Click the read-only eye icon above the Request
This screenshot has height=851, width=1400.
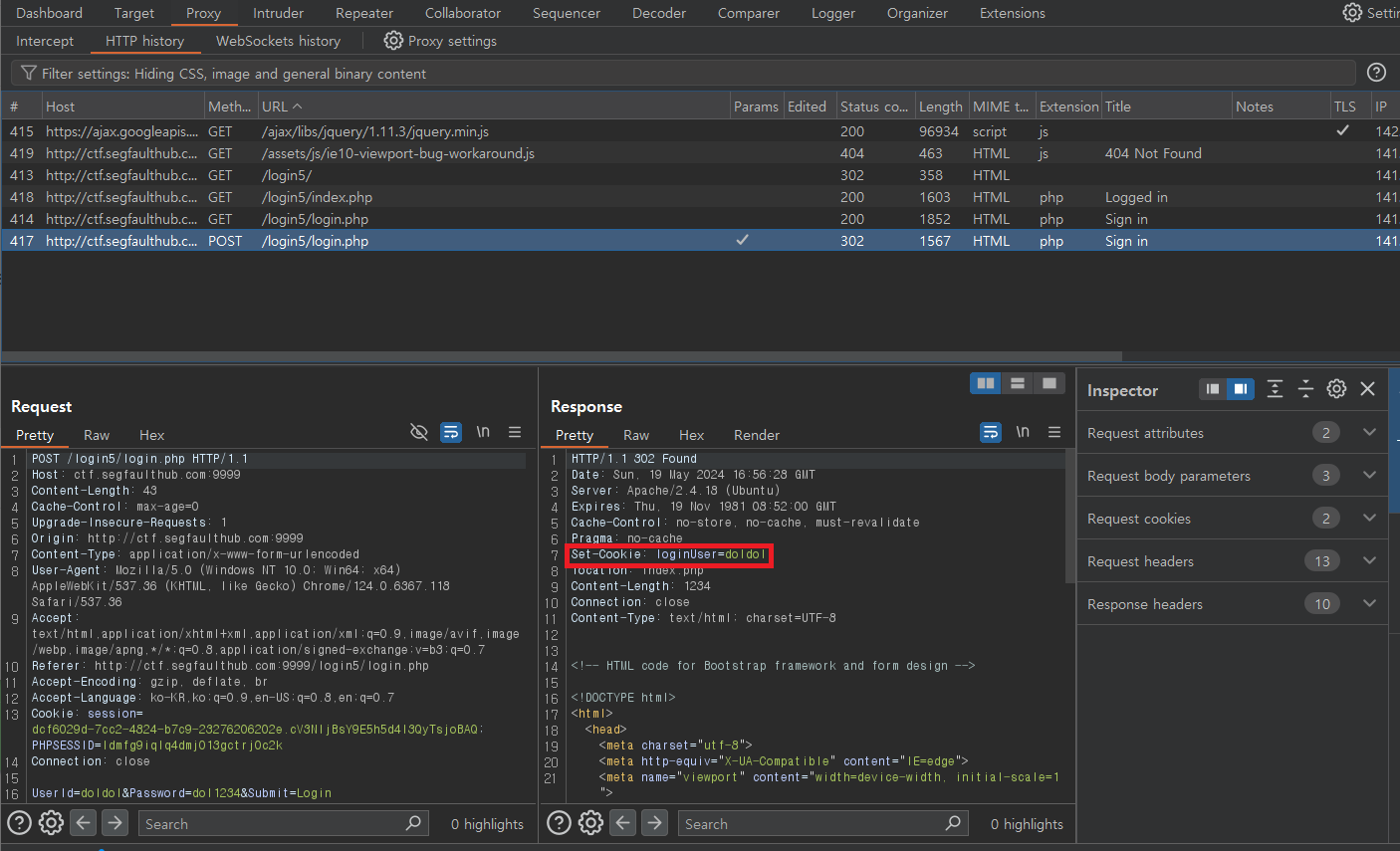[419, 432]
